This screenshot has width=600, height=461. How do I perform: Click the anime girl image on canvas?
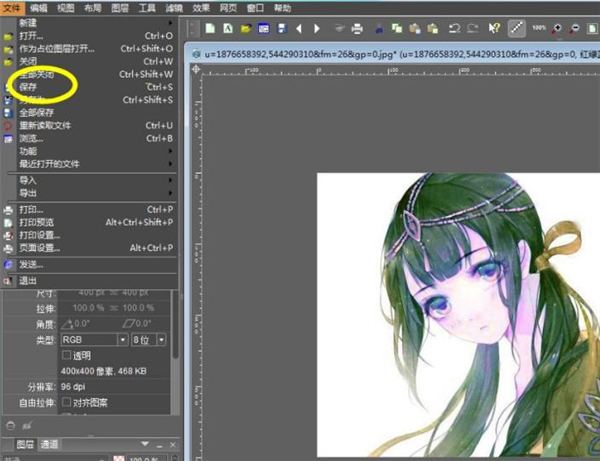point(458,314)
